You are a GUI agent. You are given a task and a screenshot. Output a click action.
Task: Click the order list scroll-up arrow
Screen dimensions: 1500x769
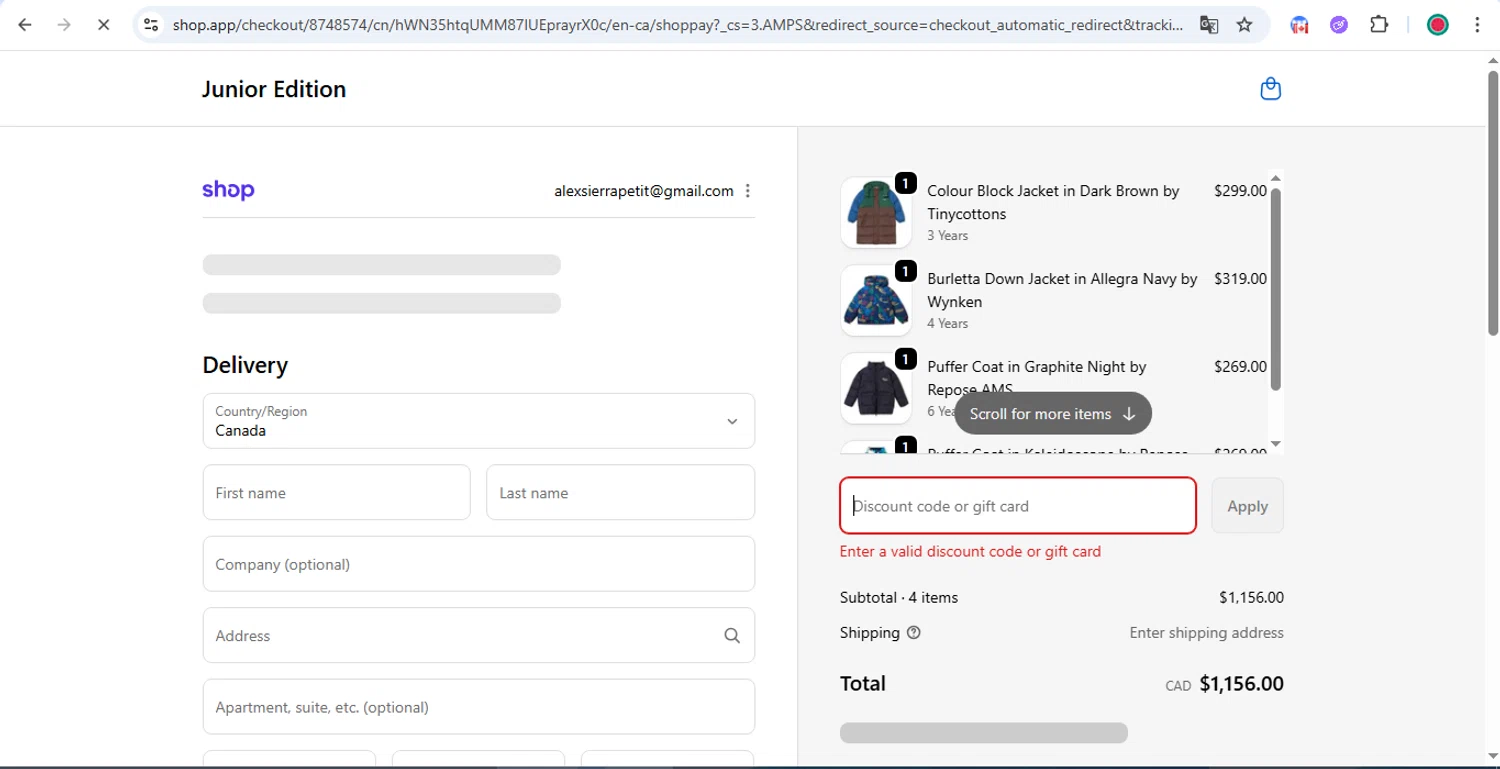(x=1275, y=179)
